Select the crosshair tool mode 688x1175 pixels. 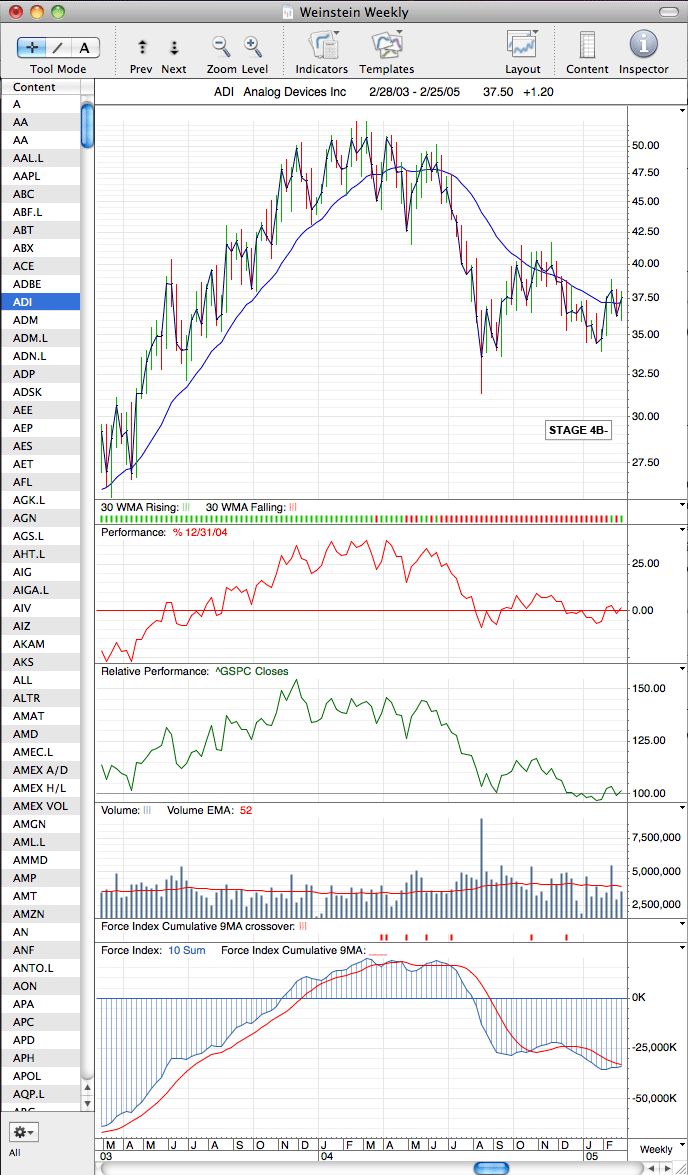[32, 48]
